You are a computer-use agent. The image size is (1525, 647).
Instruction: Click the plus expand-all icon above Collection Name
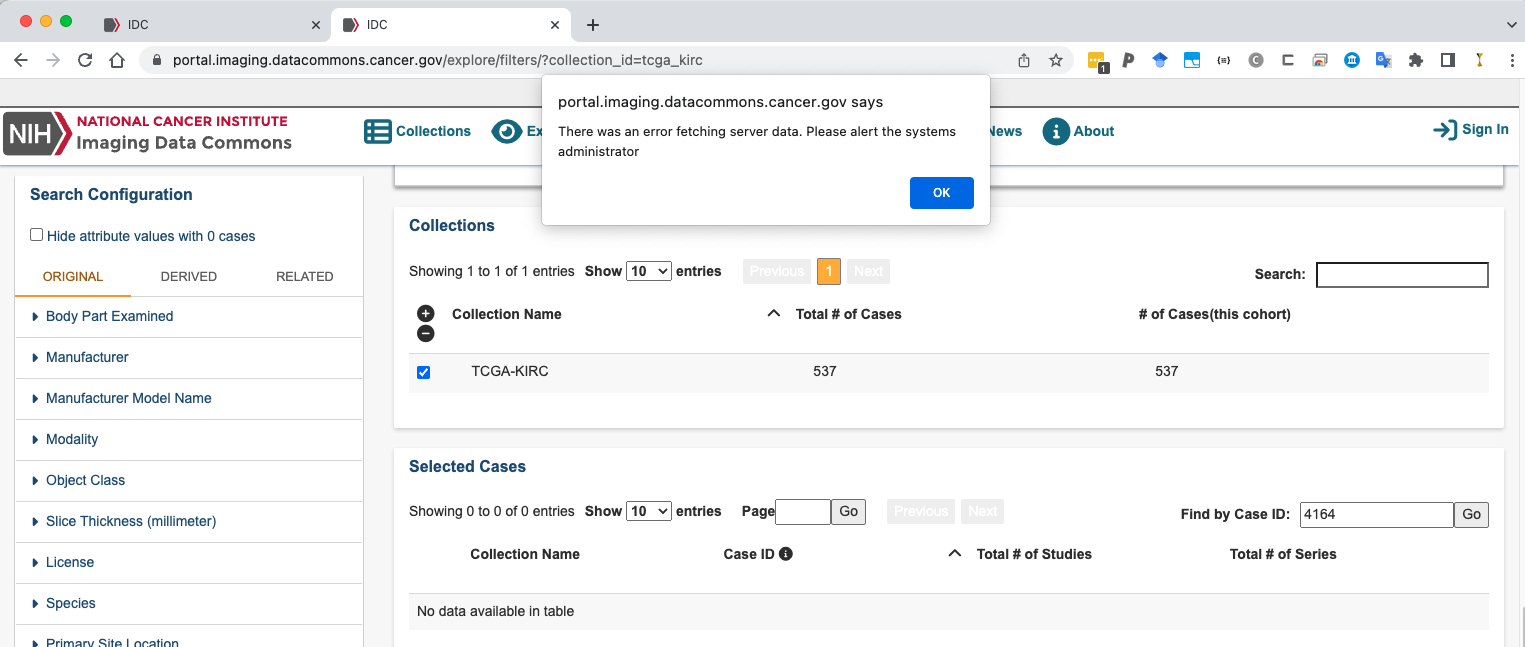tap(425, 313)
